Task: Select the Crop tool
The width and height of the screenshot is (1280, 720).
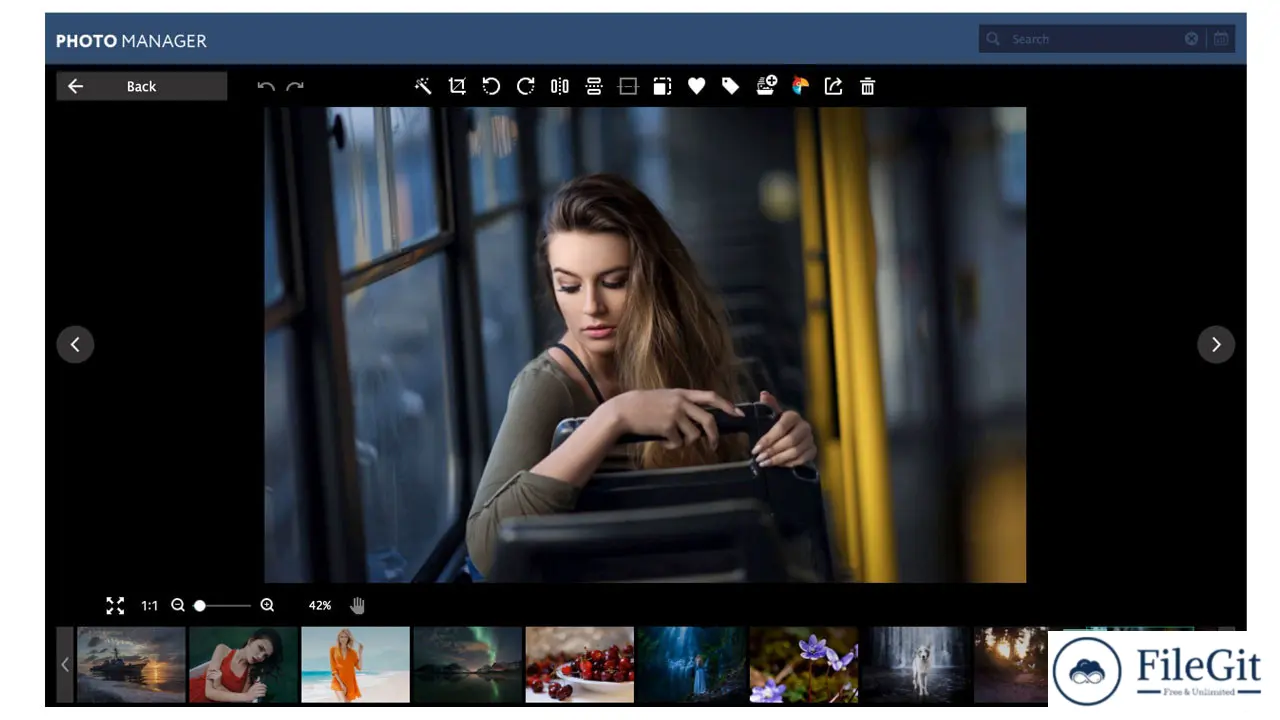Action: (x=457, y=86)
